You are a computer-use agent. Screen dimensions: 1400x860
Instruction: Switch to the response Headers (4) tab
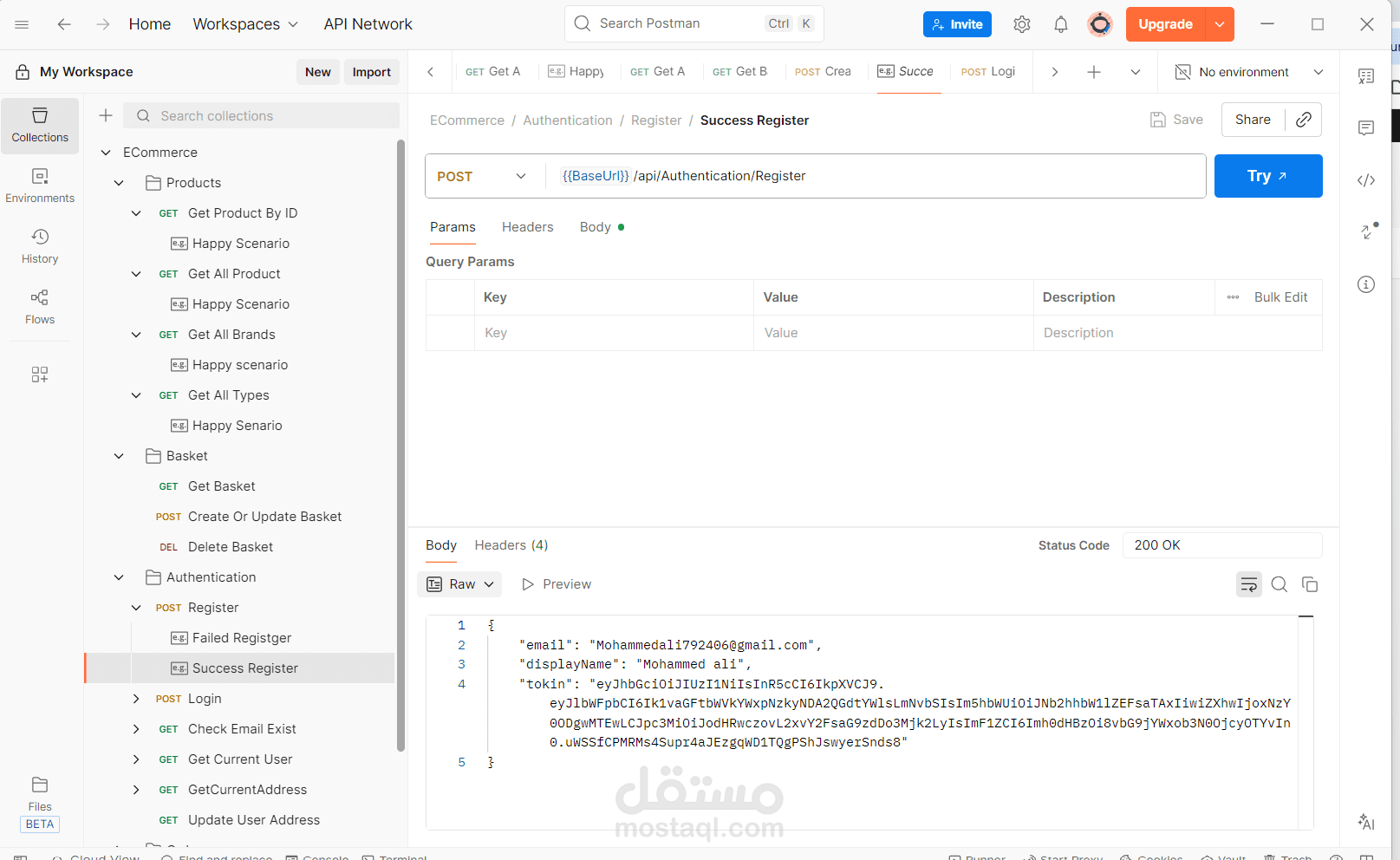point(511,545)
